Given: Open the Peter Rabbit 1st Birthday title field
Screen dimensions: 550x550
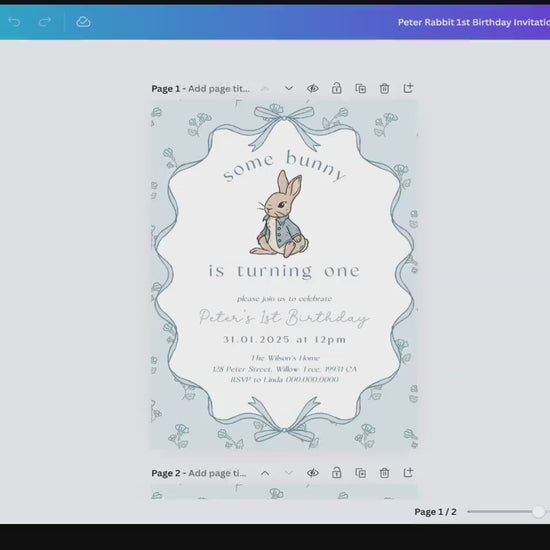Looking at the screenshot, I should pyautogui.click(x=474, y=22).
